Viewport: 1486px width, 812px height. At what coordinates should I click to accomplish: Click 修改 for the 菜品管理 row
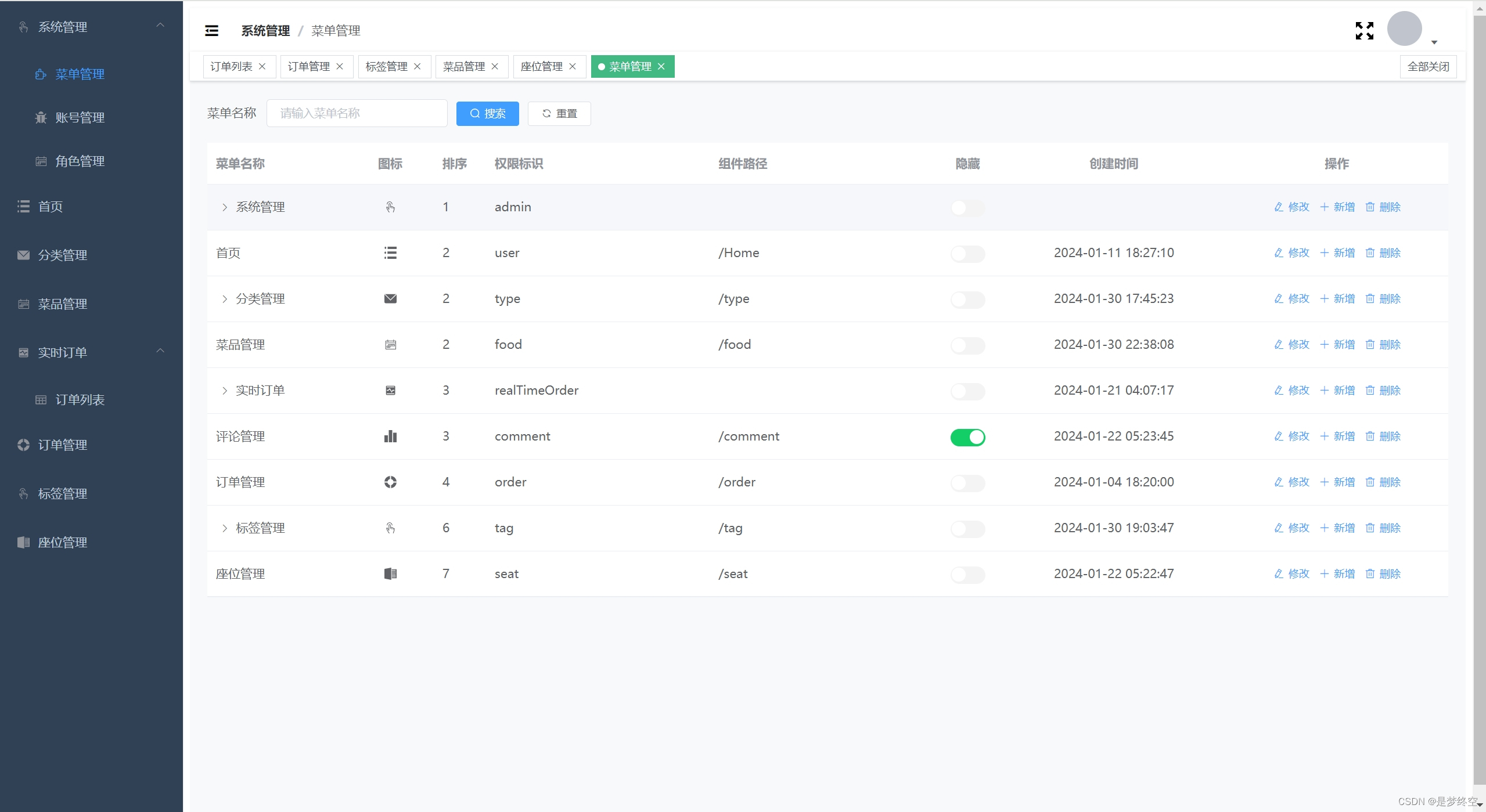tap(1292, 345)
